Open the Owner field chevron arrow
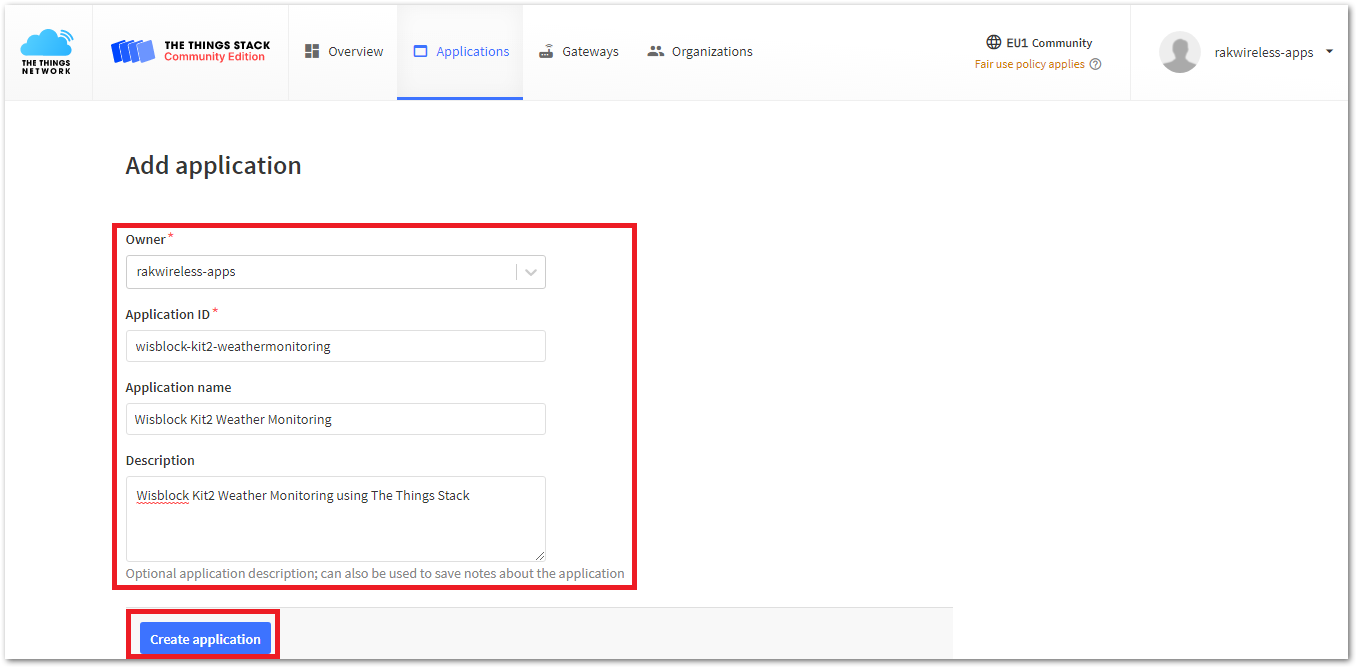Screen dimensions: 1357x668 point(530,271)
